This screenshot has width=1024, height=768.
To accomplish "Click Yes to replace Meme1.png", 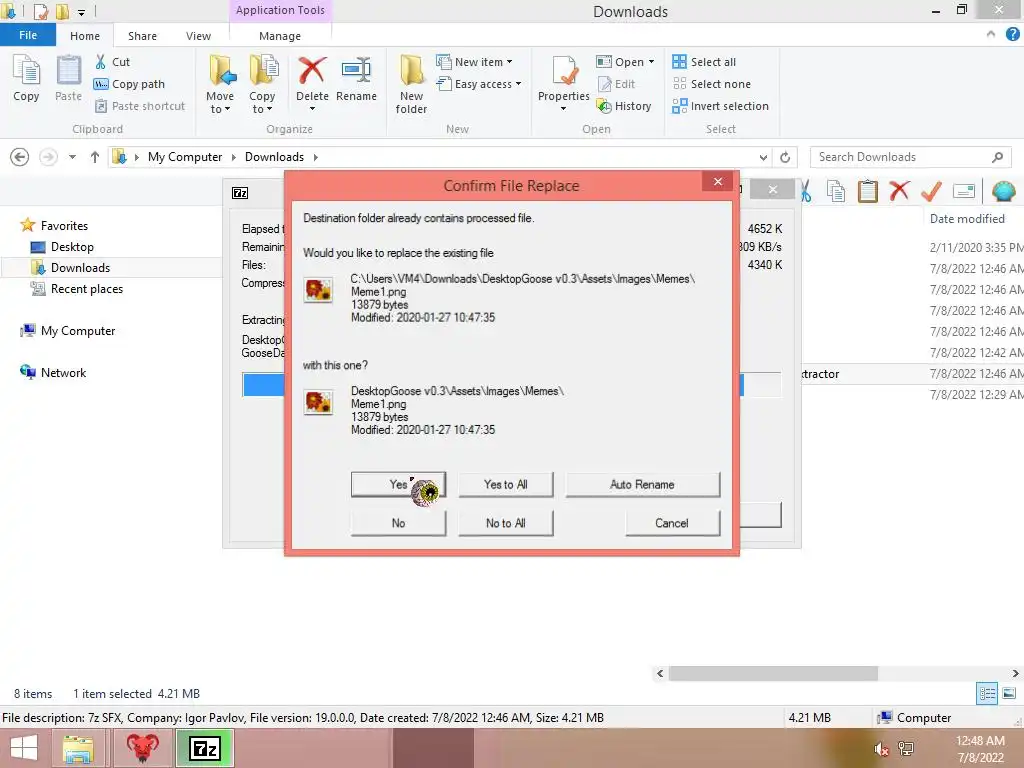I will 398,485.
